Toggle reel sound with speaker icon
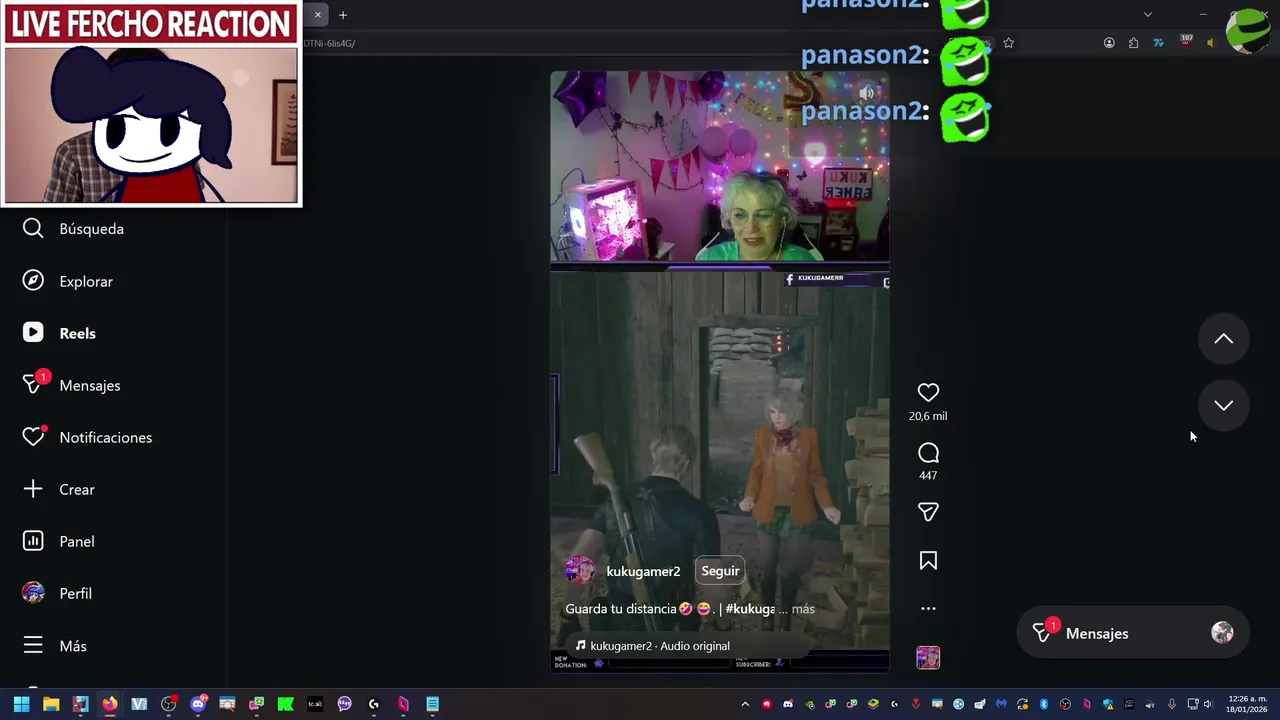This screenshot has width=1280, height=720. [867, 94]
